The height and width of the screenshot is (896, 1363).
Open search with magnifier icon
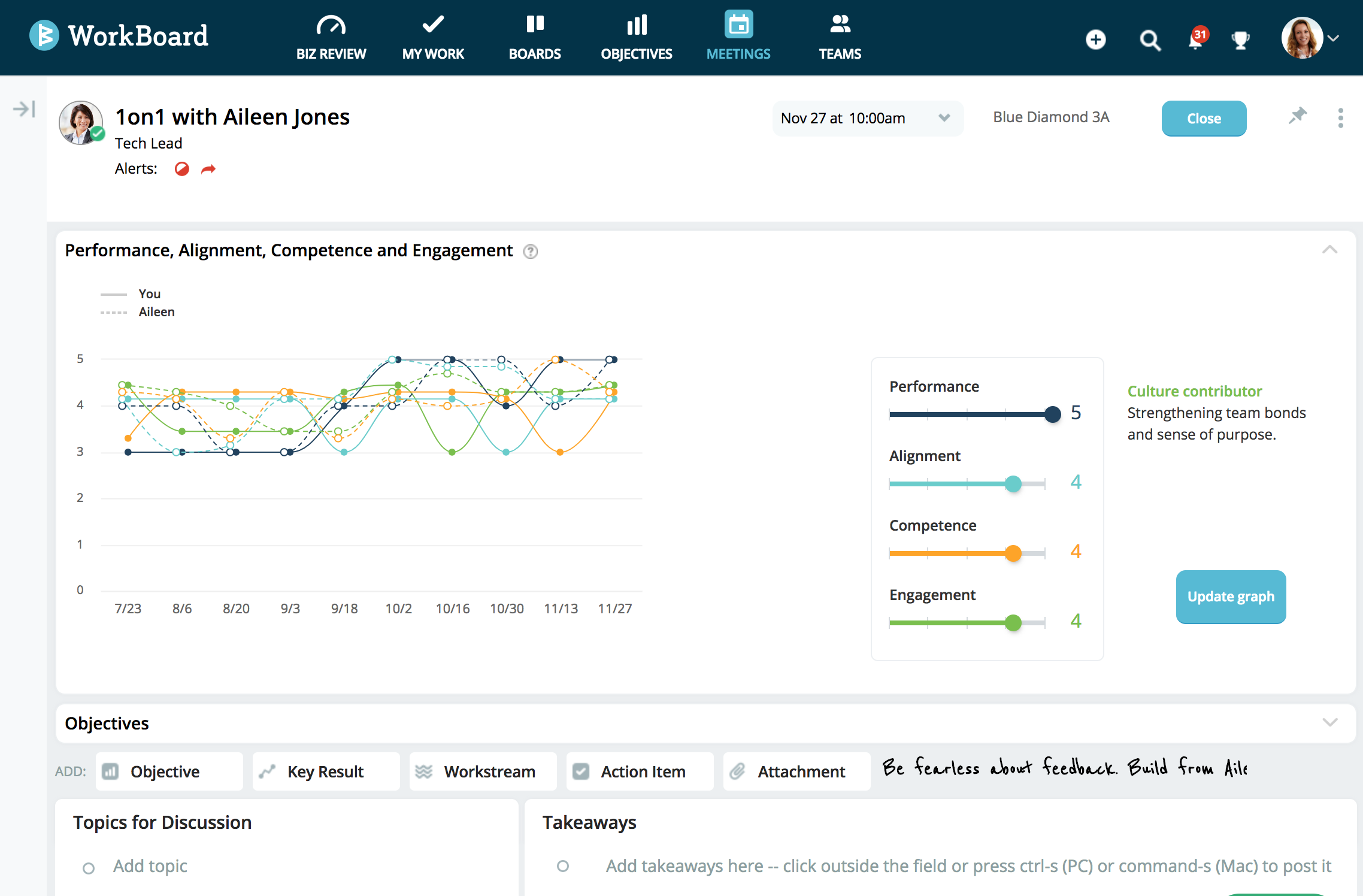coord(1150,40)
